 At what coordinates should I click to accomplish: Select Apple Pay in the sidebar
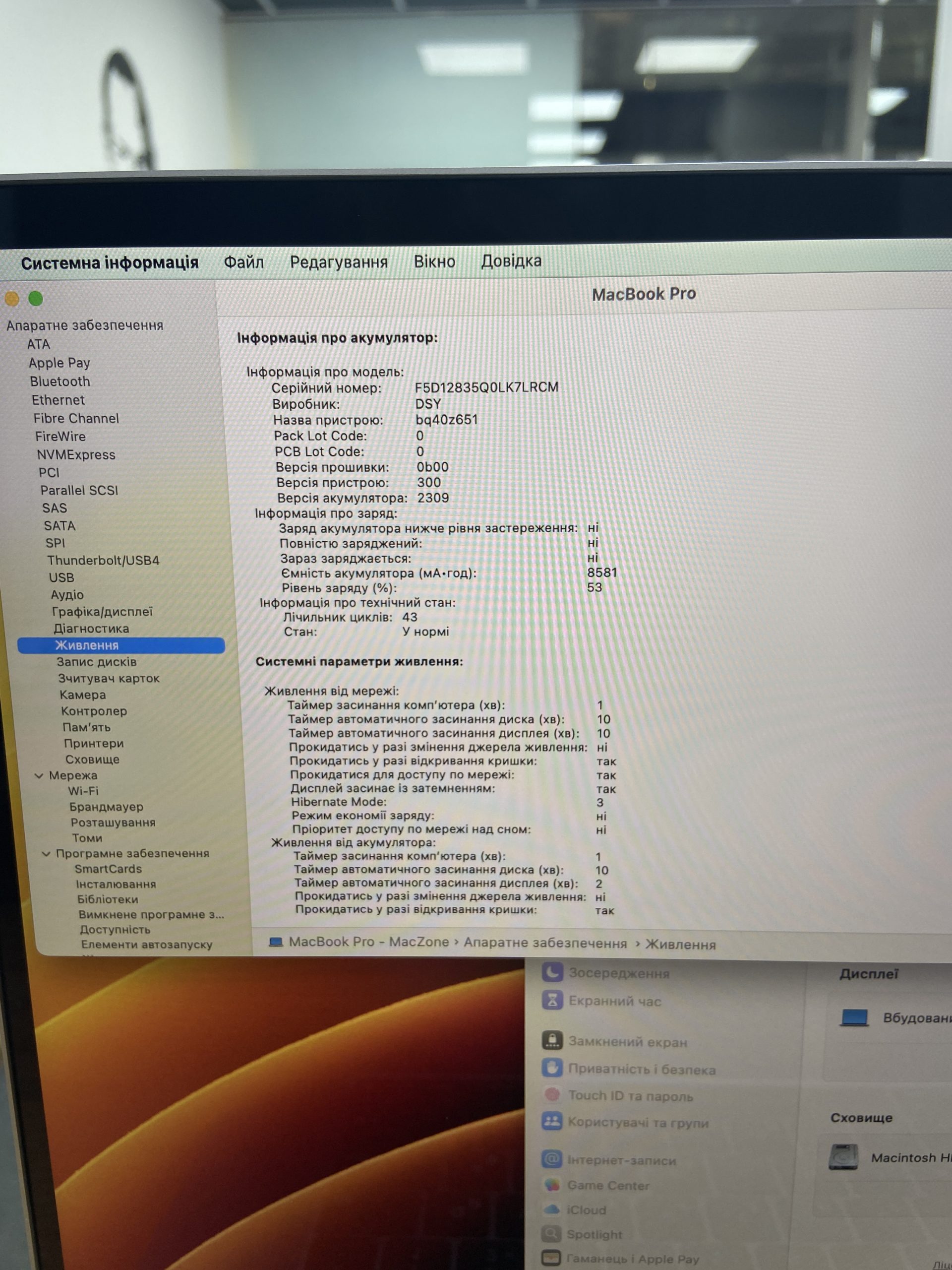click(59, 363)
